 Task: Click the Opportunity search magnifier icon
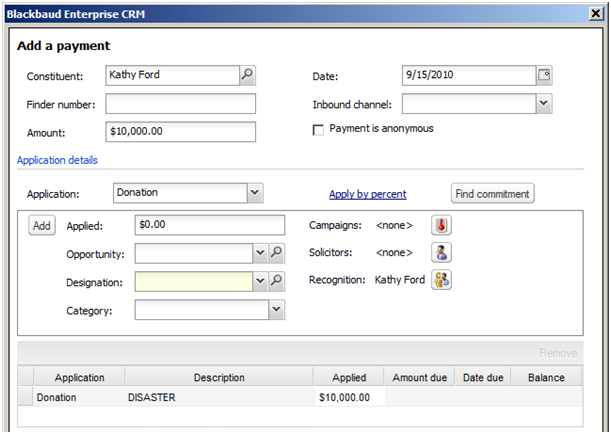277,253
